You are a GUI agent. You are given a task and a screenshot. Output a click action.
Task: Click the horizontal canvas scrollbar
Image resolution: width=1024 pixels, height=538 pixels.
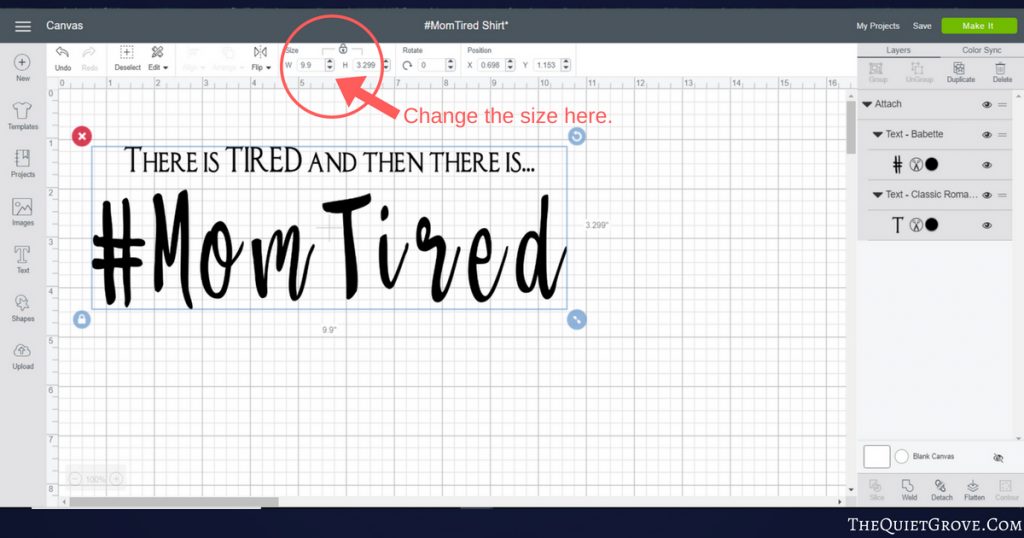[x=174, y=502]
